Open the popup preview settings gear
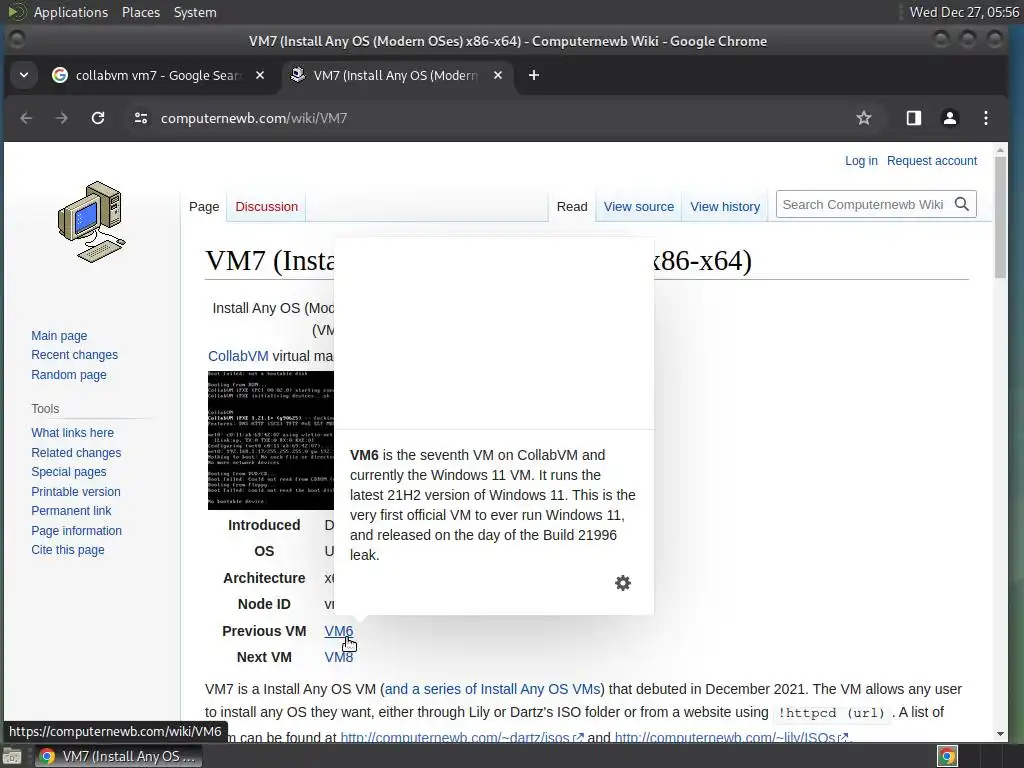The image size is (1024, 768). tap(623, 583)
